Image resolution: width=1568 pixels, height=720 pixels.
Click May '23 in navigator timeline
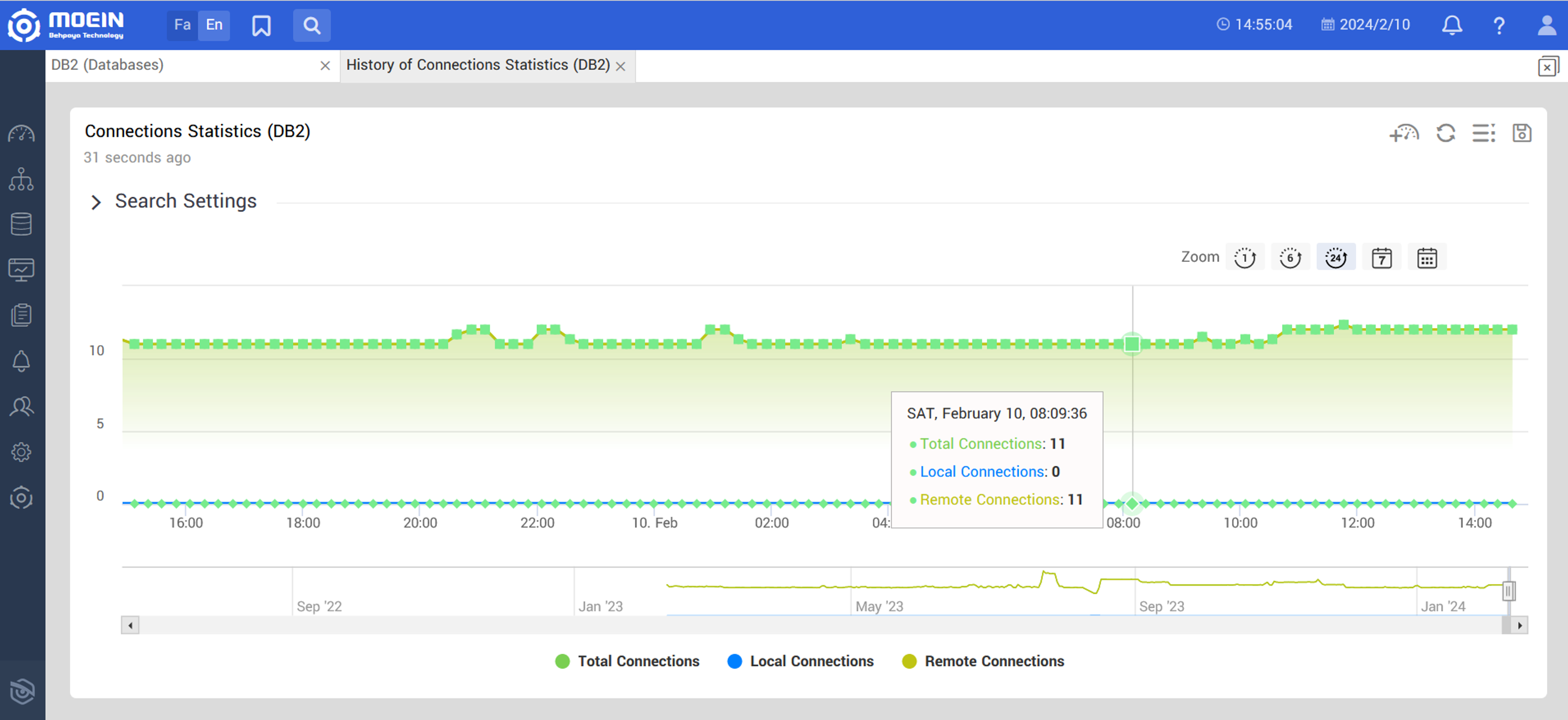pos(879,606)
